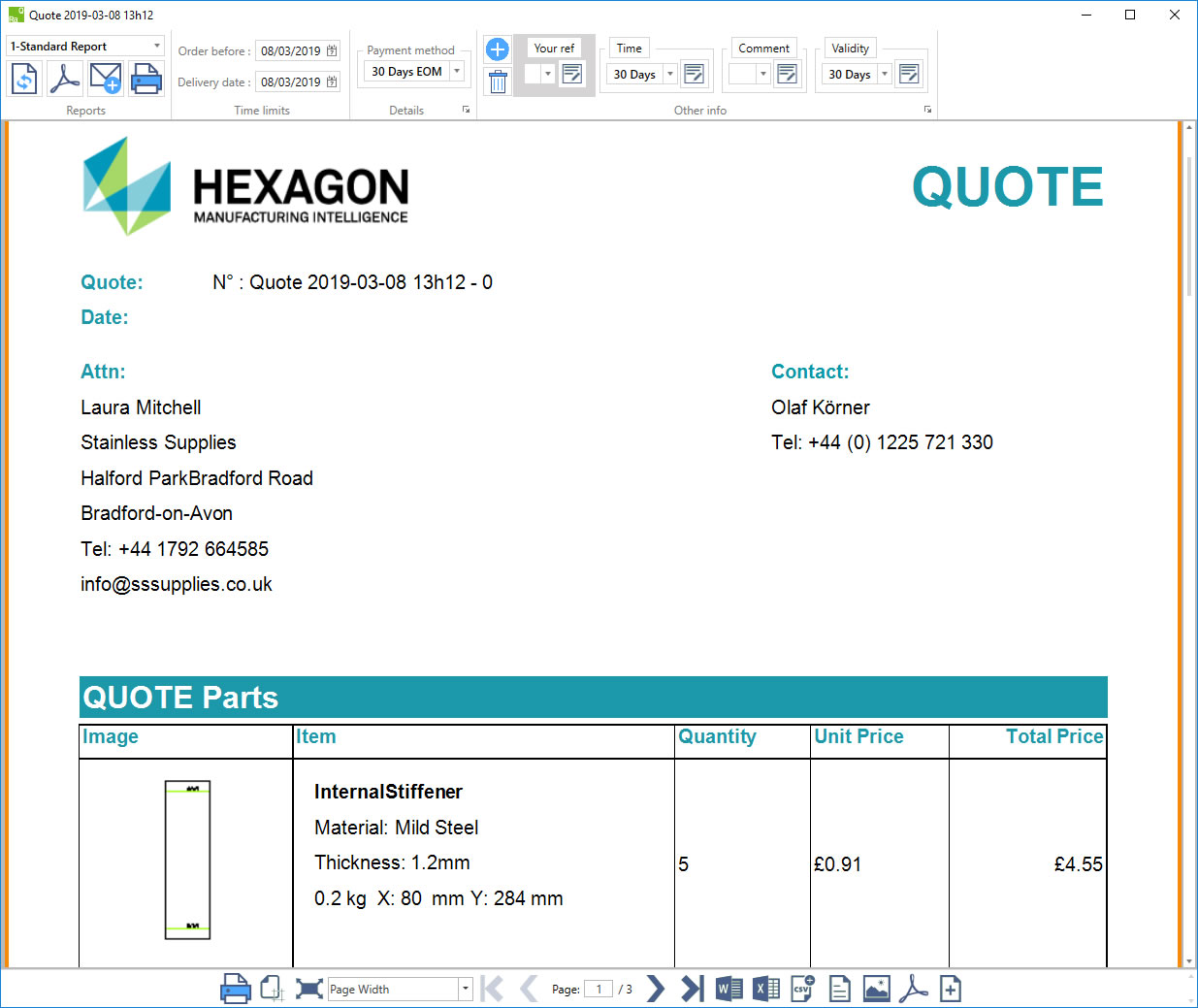This screenshot has height=1008, width=1198.
Task: Click the page number input field
Action: [599, 989]
